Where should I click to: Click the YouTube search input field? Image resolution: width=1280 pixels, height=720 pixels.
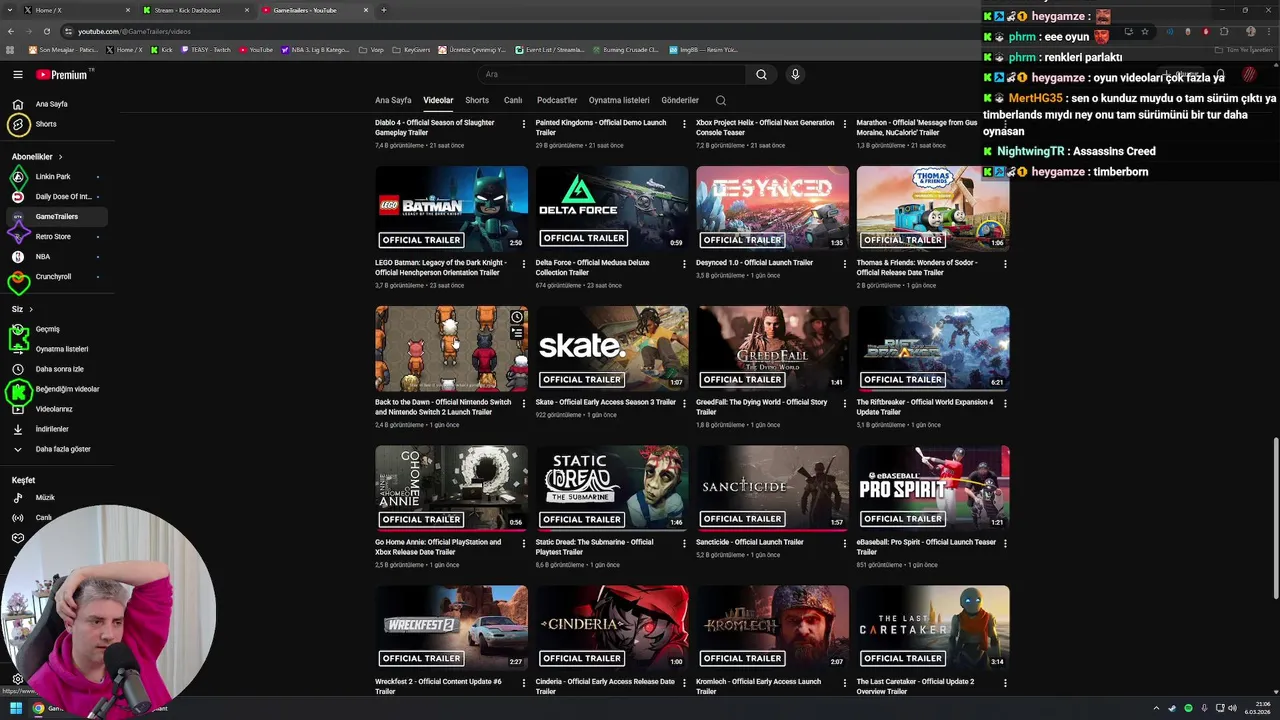[x=612, y=74]
